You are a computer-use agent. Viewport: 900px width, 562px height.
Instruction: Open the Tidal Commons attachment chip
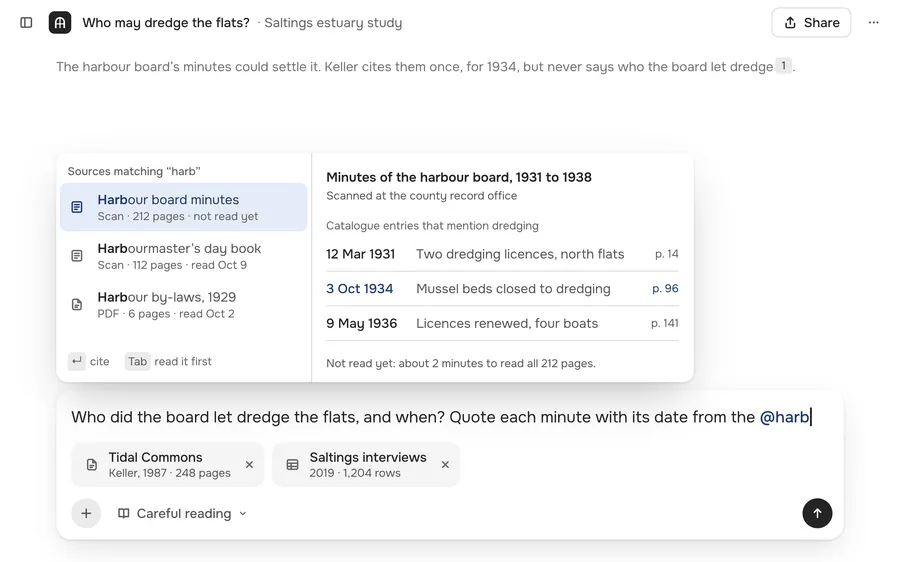[168, 465]
